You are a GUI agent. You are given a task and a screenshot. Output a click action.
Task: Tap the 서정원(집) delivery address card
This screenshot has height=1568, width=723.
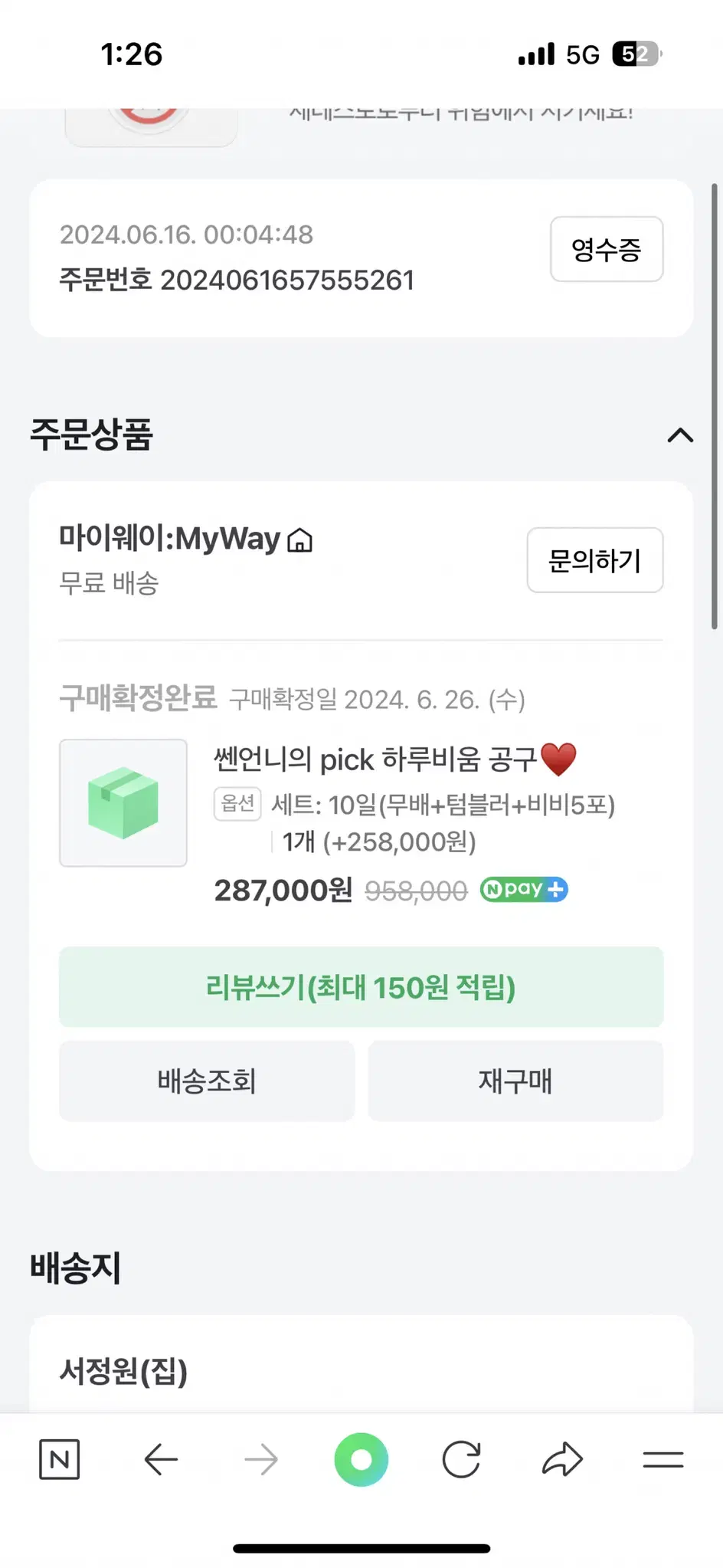click(x=361, y=1366)
